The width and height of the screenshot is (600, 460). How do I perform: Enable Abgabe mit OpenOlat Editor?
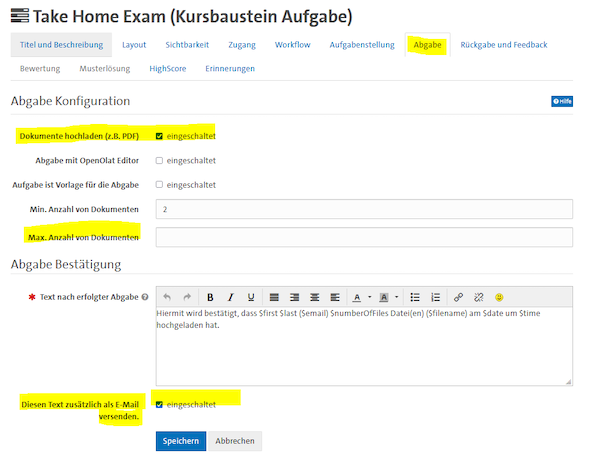coord(159,160)
